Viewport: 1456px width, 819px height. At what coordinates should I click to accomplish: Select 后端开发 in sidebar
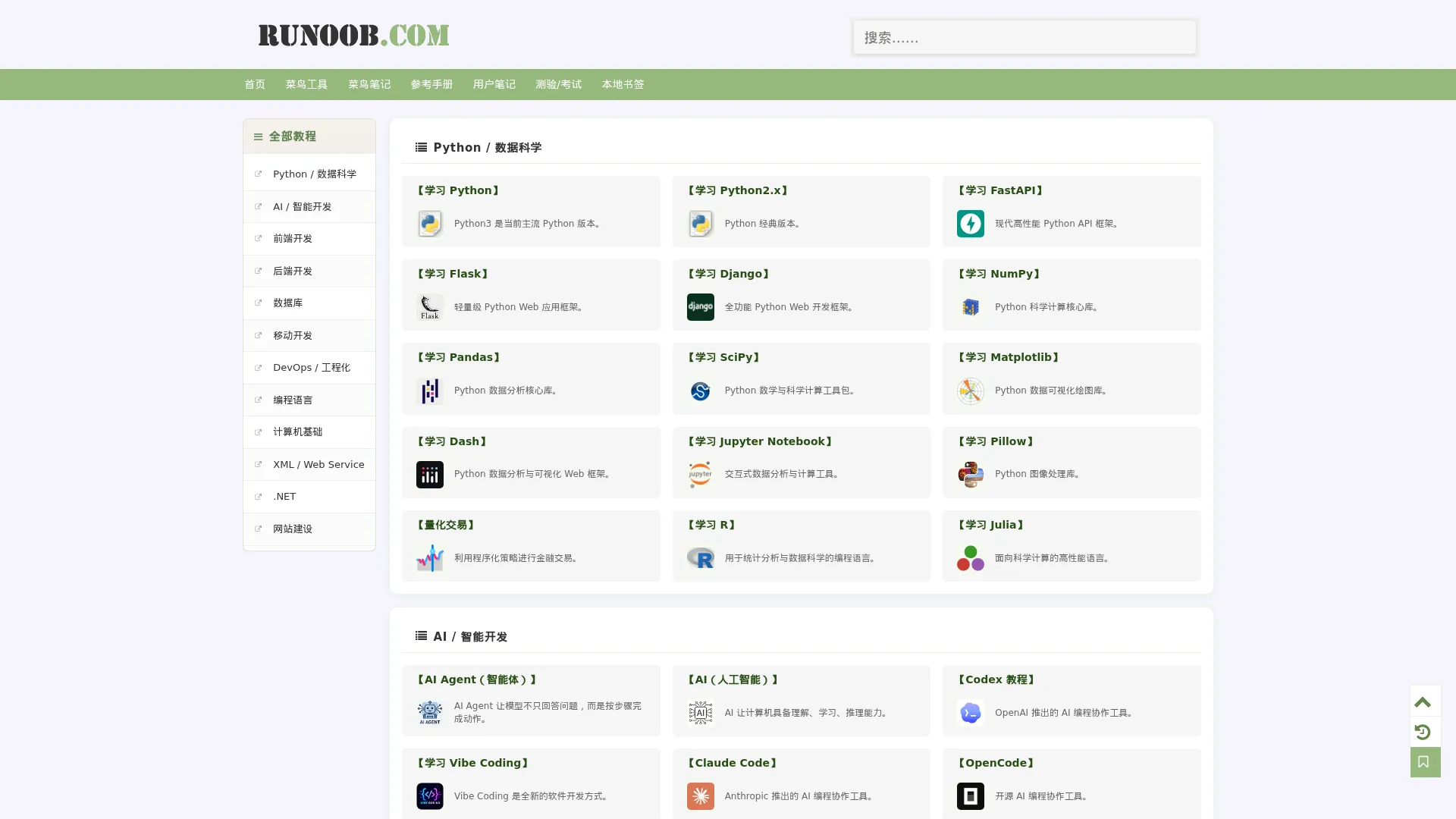(x=309, y=271)
